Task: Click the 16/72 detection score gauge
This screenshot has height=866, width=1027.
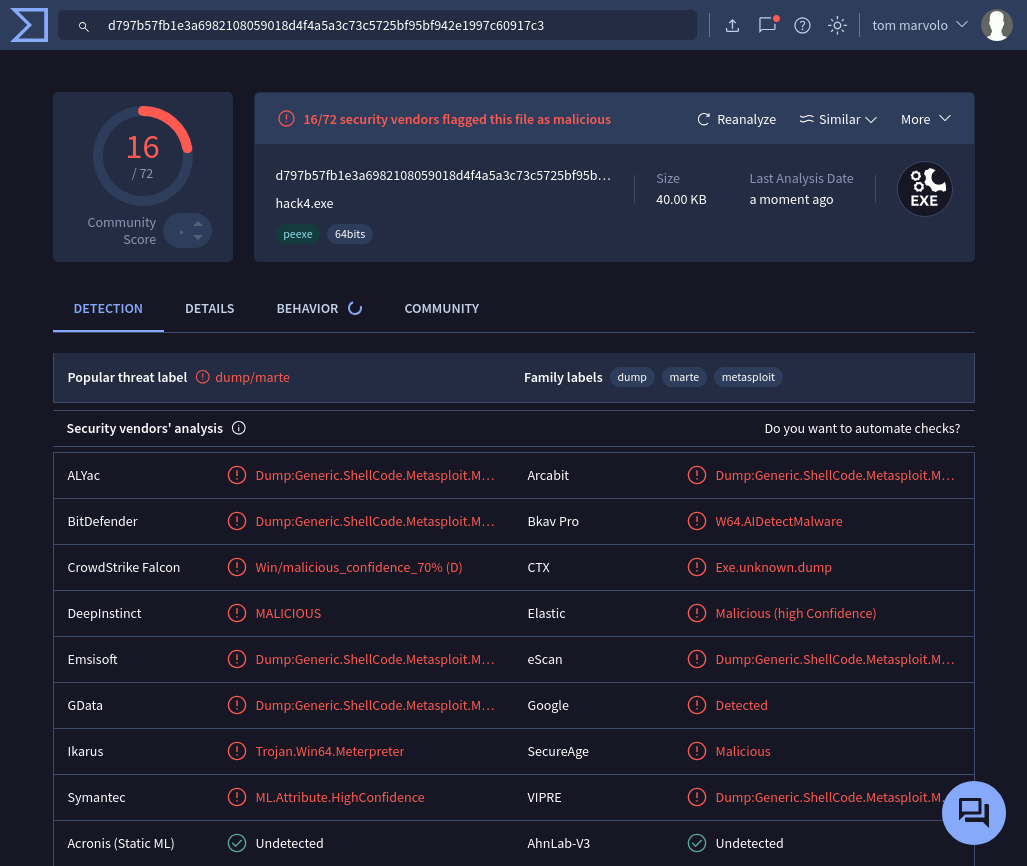Action: click(x=143, y=156)
